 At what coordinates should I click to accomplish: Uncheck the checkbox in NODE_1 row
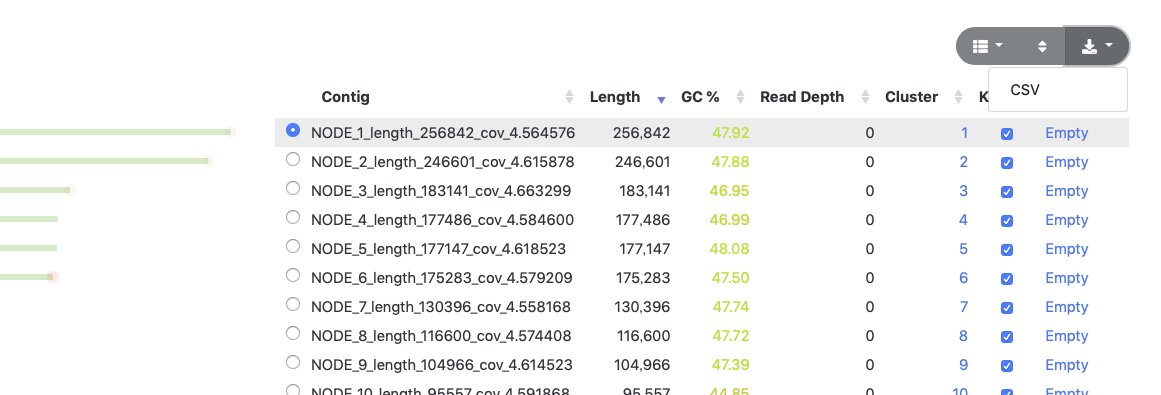tap(1007, 134)
